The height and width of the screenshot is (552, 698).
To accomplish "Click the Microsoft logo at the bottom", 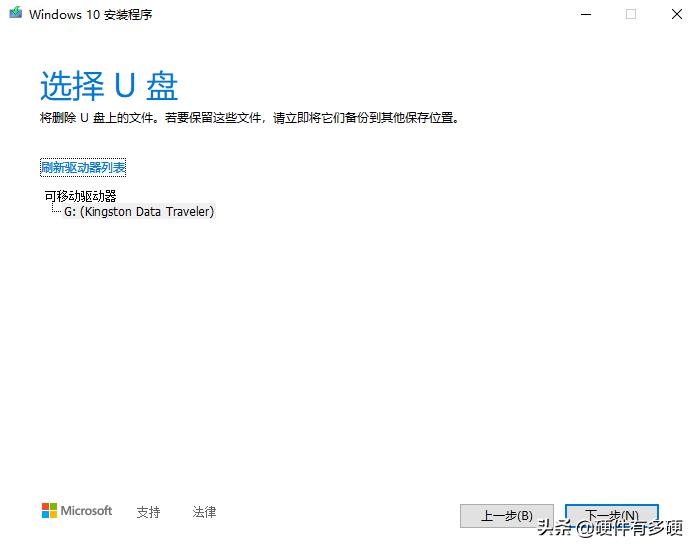I will pos(77,511).
